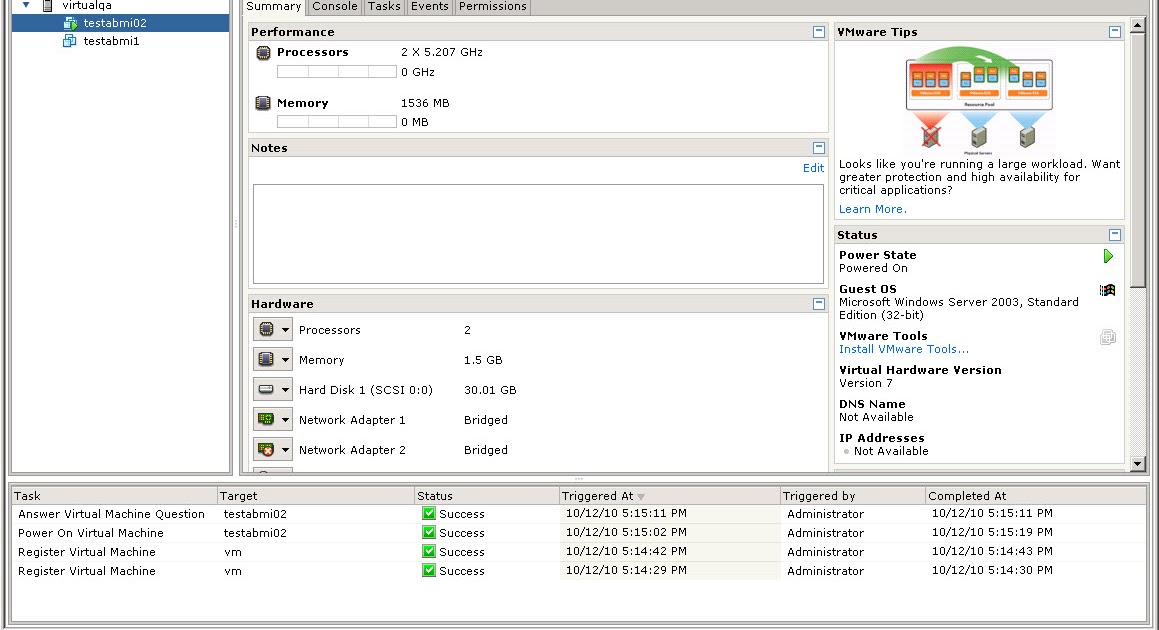Click the Processors hardware icon button

click(266, 330)
